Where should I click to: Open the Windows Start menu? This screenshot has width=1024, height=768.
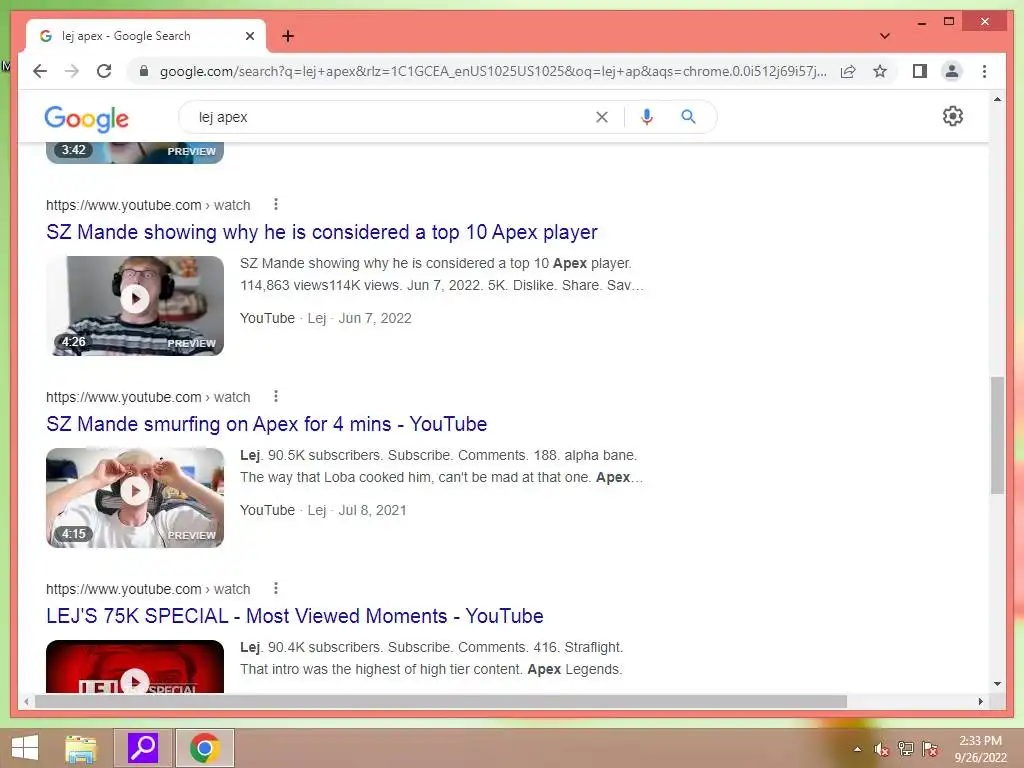tap(25, 748)
